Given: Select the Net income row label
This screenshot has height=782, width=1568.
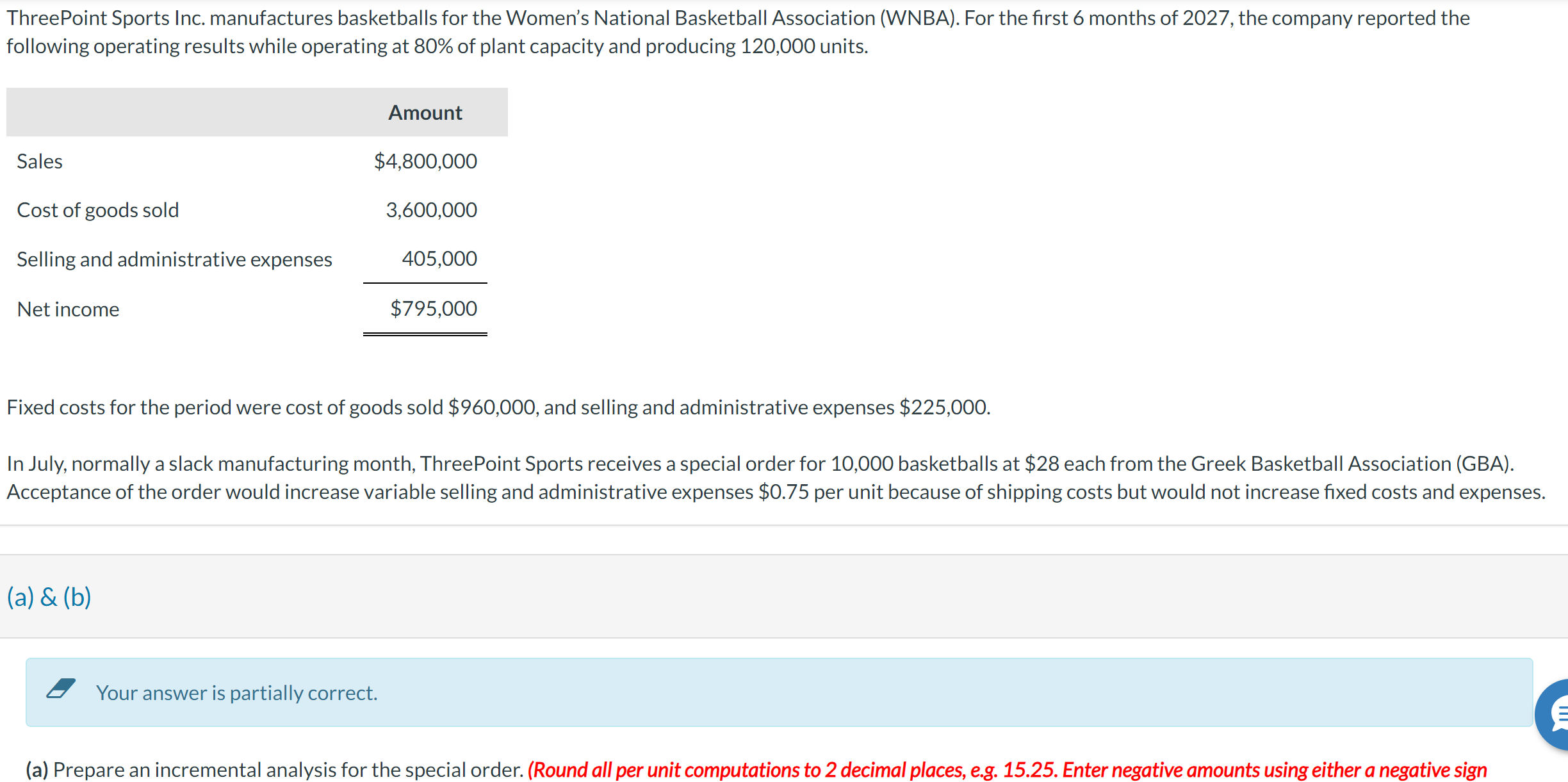Looking at the screenshot, I should click(68, 309).
